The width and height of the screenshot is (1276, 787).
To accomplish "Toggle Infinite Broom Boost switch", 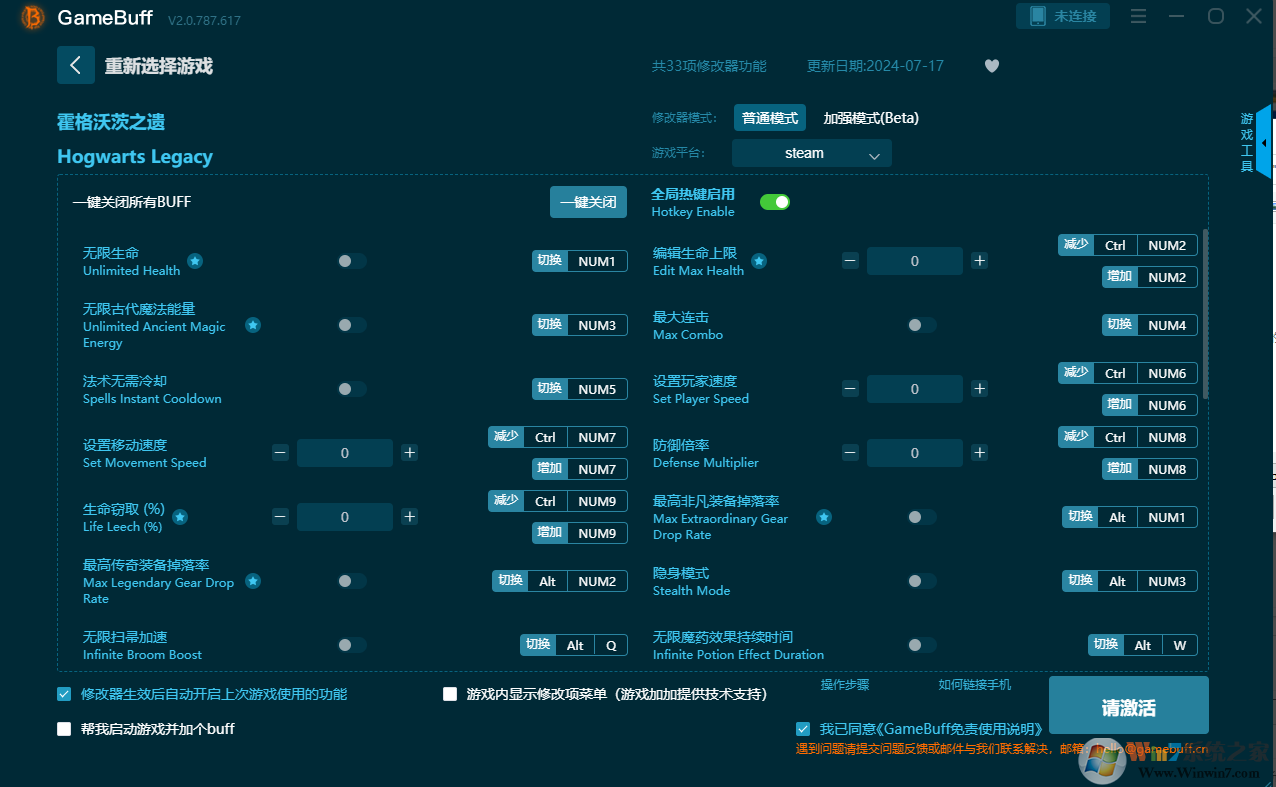I will pos(352,645).
